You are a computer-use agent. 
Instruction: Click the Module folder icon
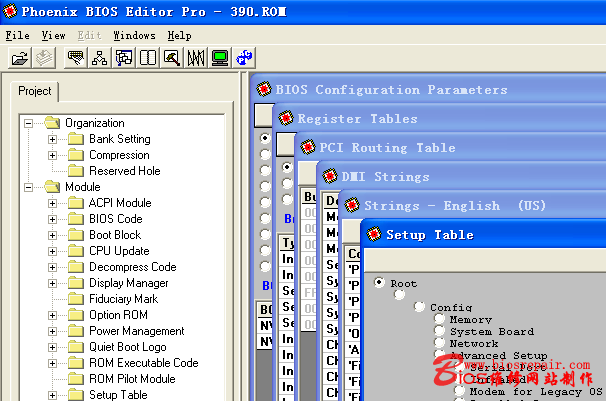[x=52, y=187]
